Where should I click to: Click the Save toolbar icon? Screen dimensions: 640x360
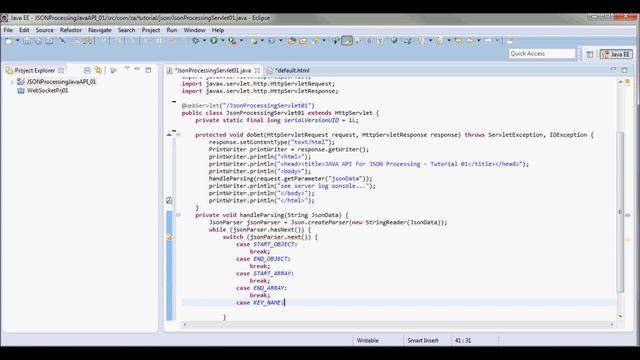[27, 41]
